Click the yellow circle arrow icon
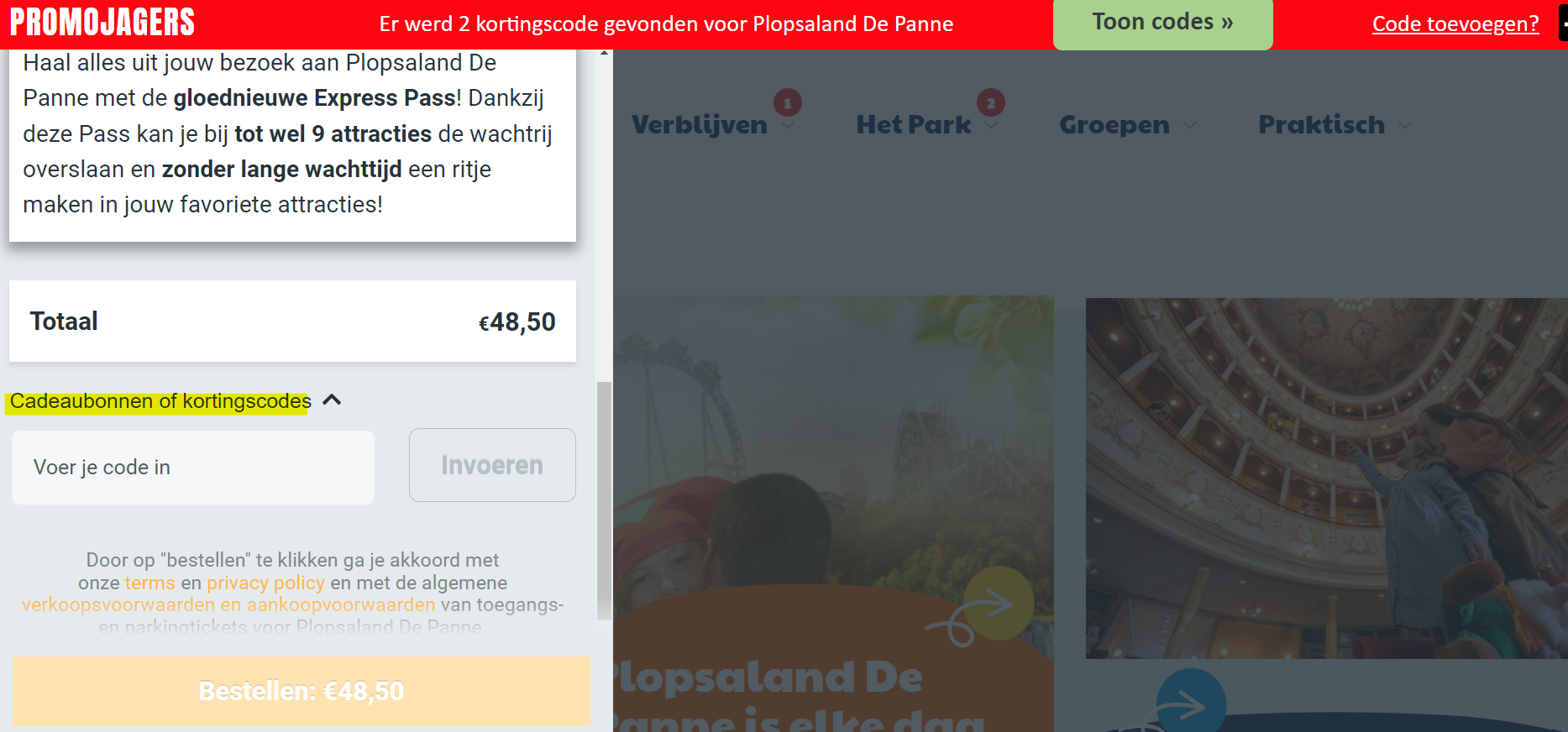1568x732 pixels. tap(999, 603)
